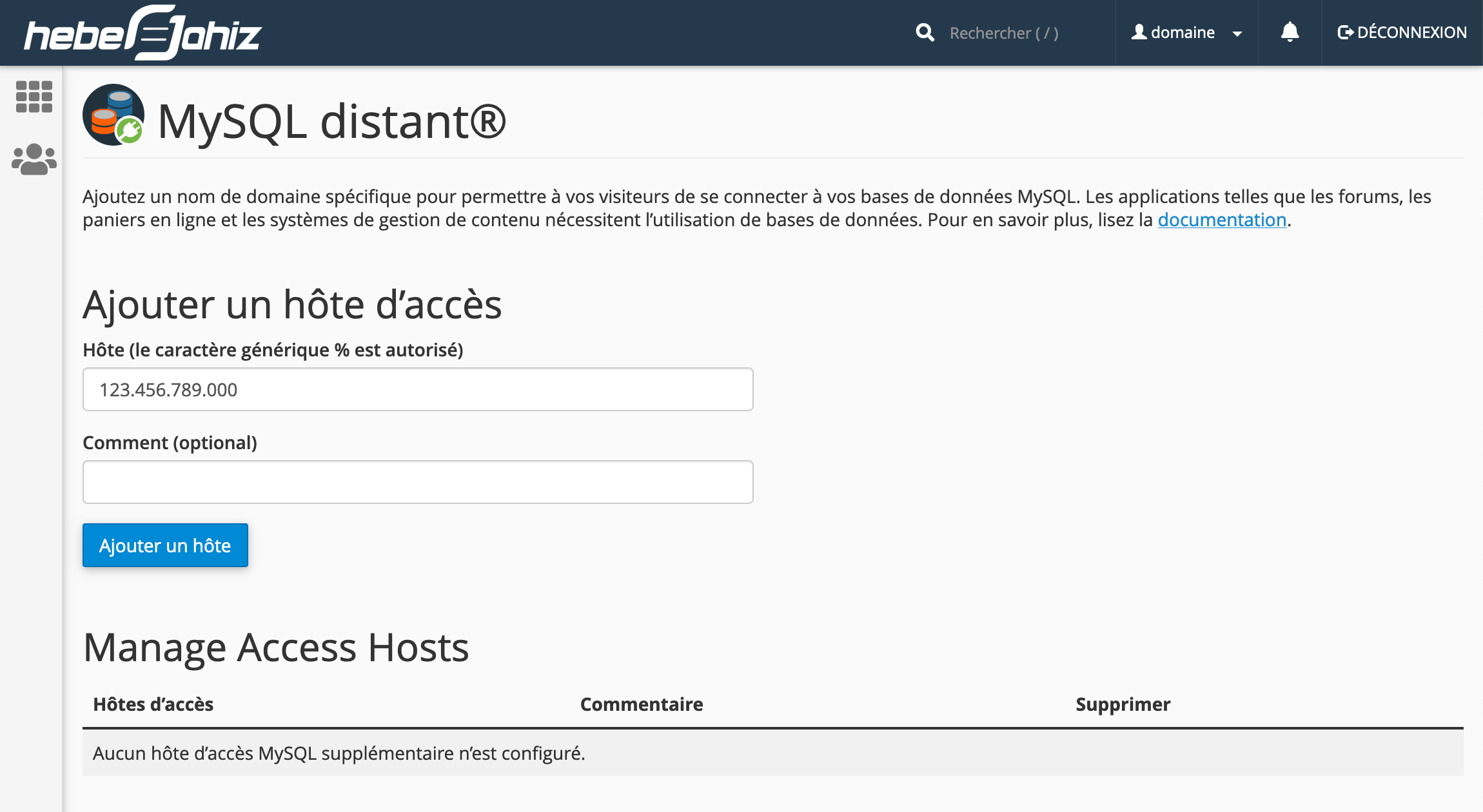Screen dimensions: 1483x812
Task: Click the Ajouter un hôte button
Action: (165, 545)
